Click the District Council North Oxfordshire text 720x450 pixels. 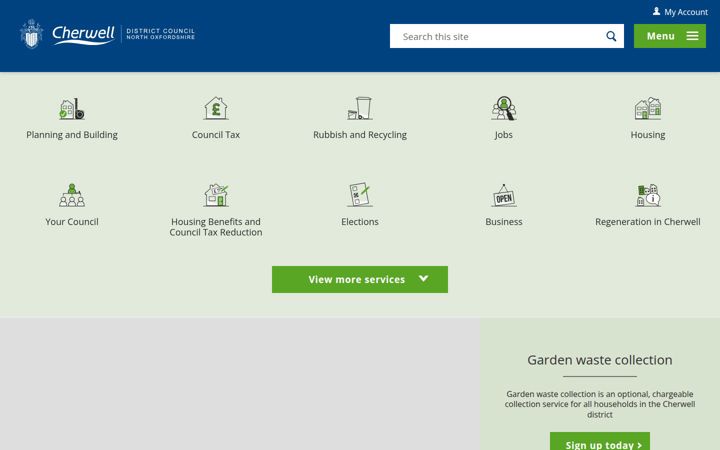click(x=160, y=34)
